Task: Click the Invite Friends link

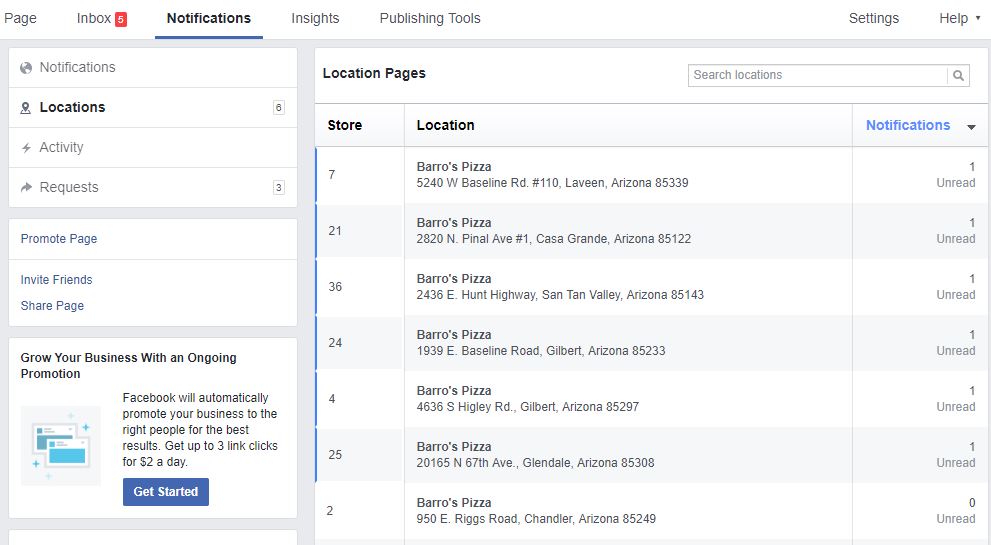Action: tap(56, 279)
